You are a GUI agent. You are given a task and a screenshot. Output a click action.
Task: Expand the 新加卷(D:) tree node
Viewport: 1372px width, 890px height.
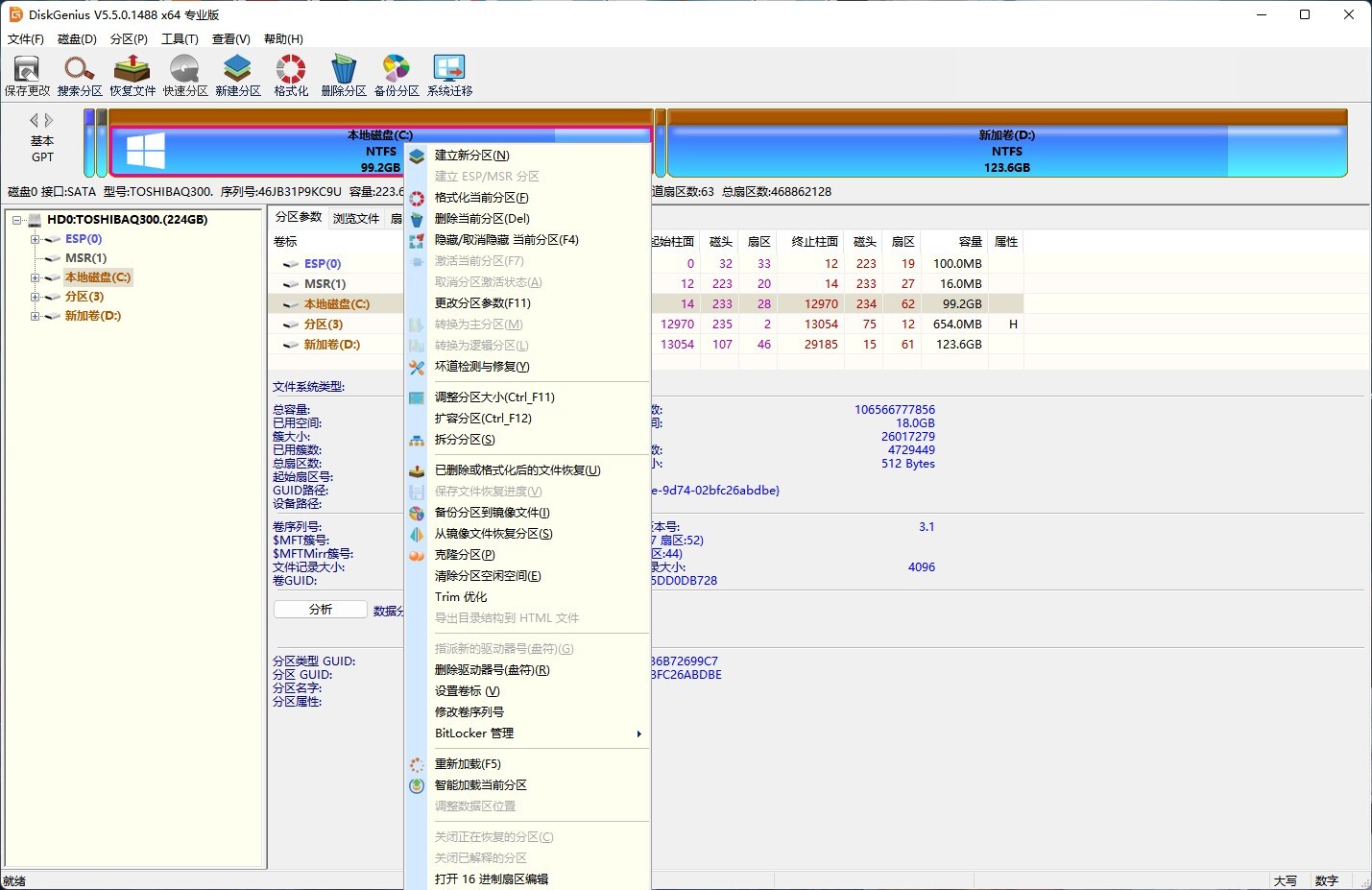(x=35, y=316)
